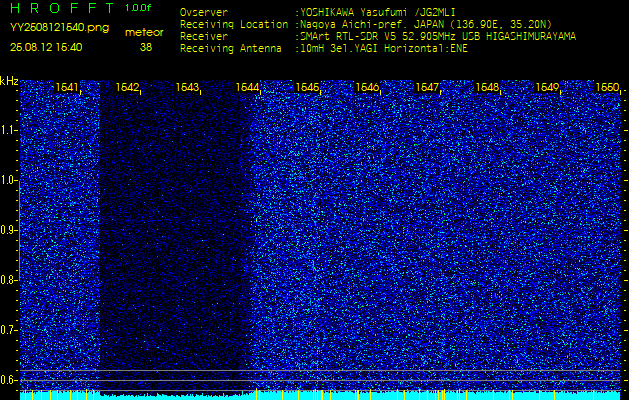629x400 pixels.
Task: Click the 1644 time marker
Action: (247, 87)
